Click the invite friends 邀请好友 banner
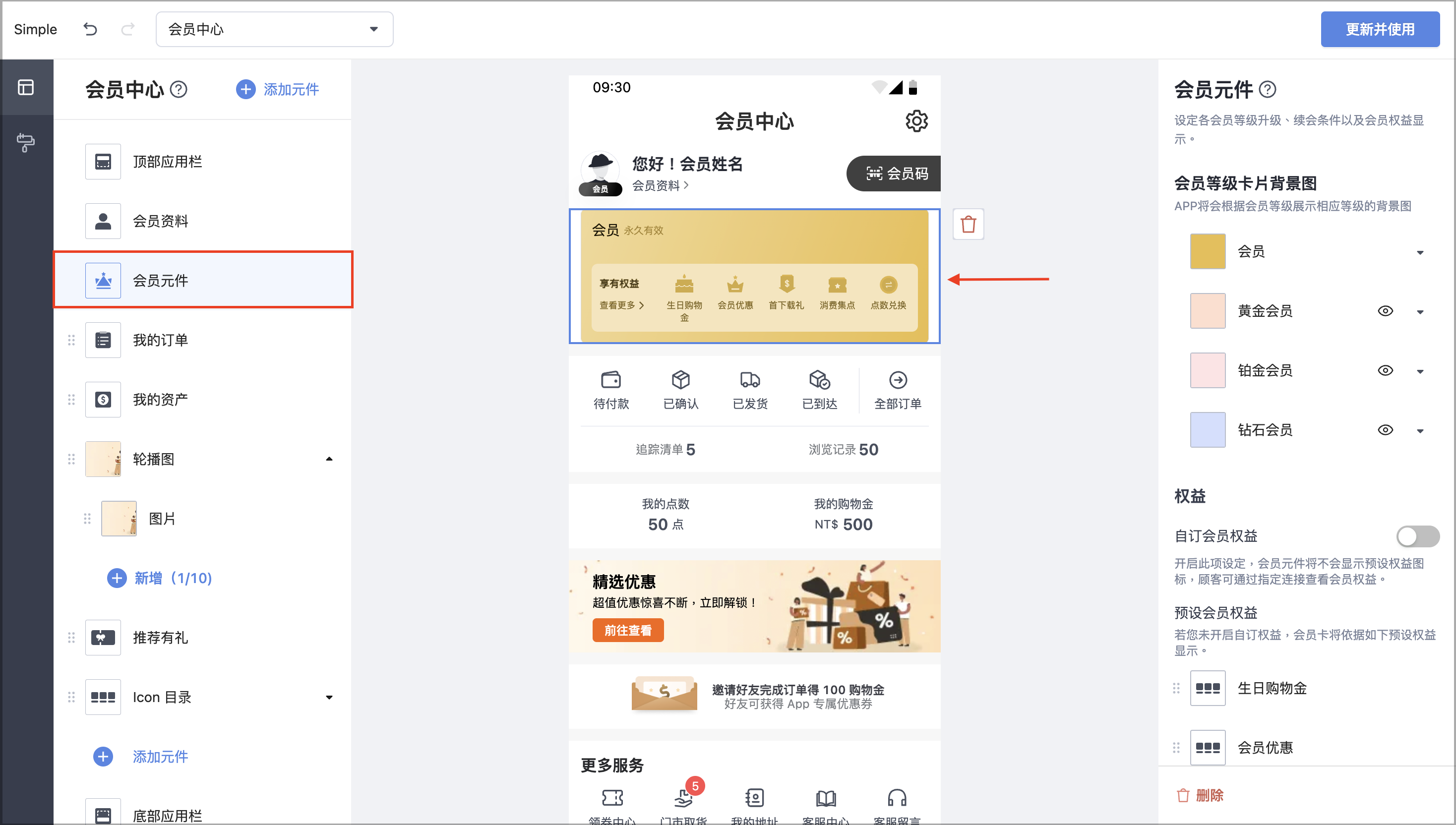 754,696
